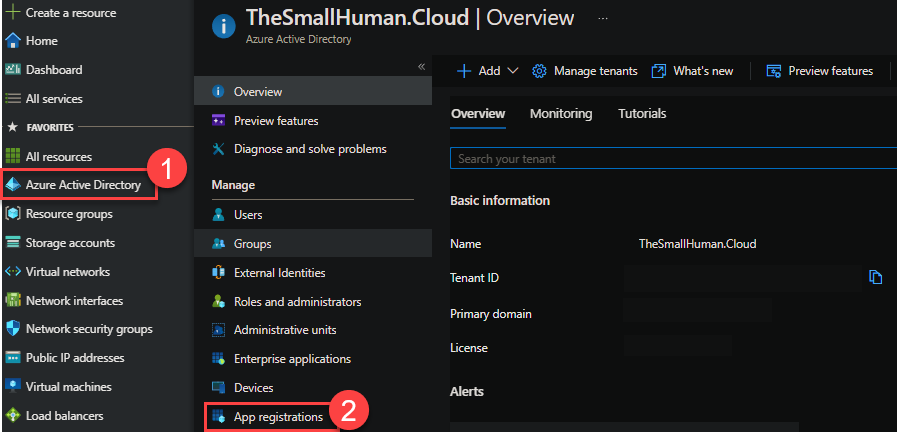Click the Manage tenants gear icon
The height and width of the screenshot is (432, 897).
click(540, 71)
